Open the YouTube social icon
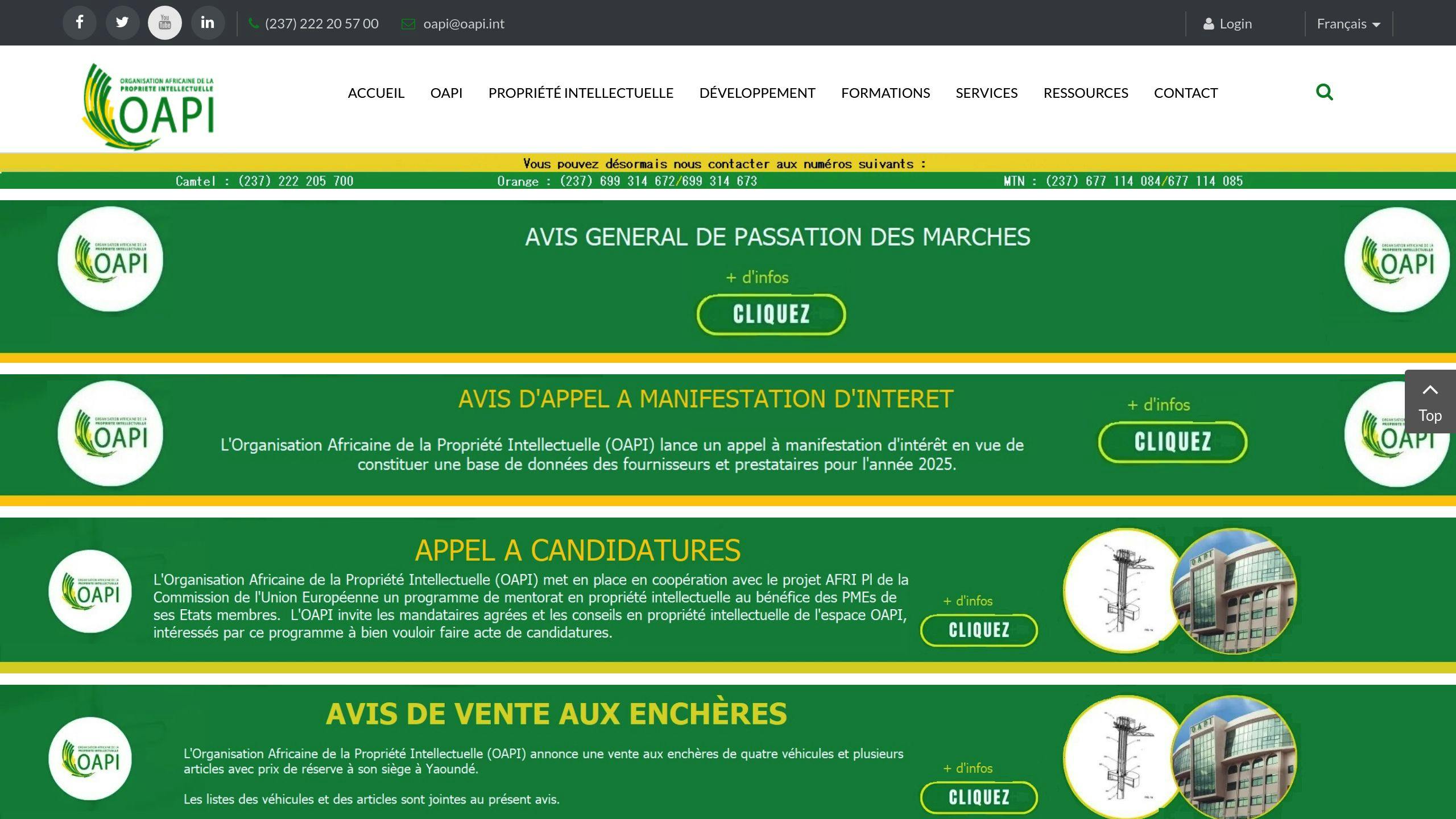Image resolution: width=1456 pixels, height=819 pixels. tap(165, 23)
